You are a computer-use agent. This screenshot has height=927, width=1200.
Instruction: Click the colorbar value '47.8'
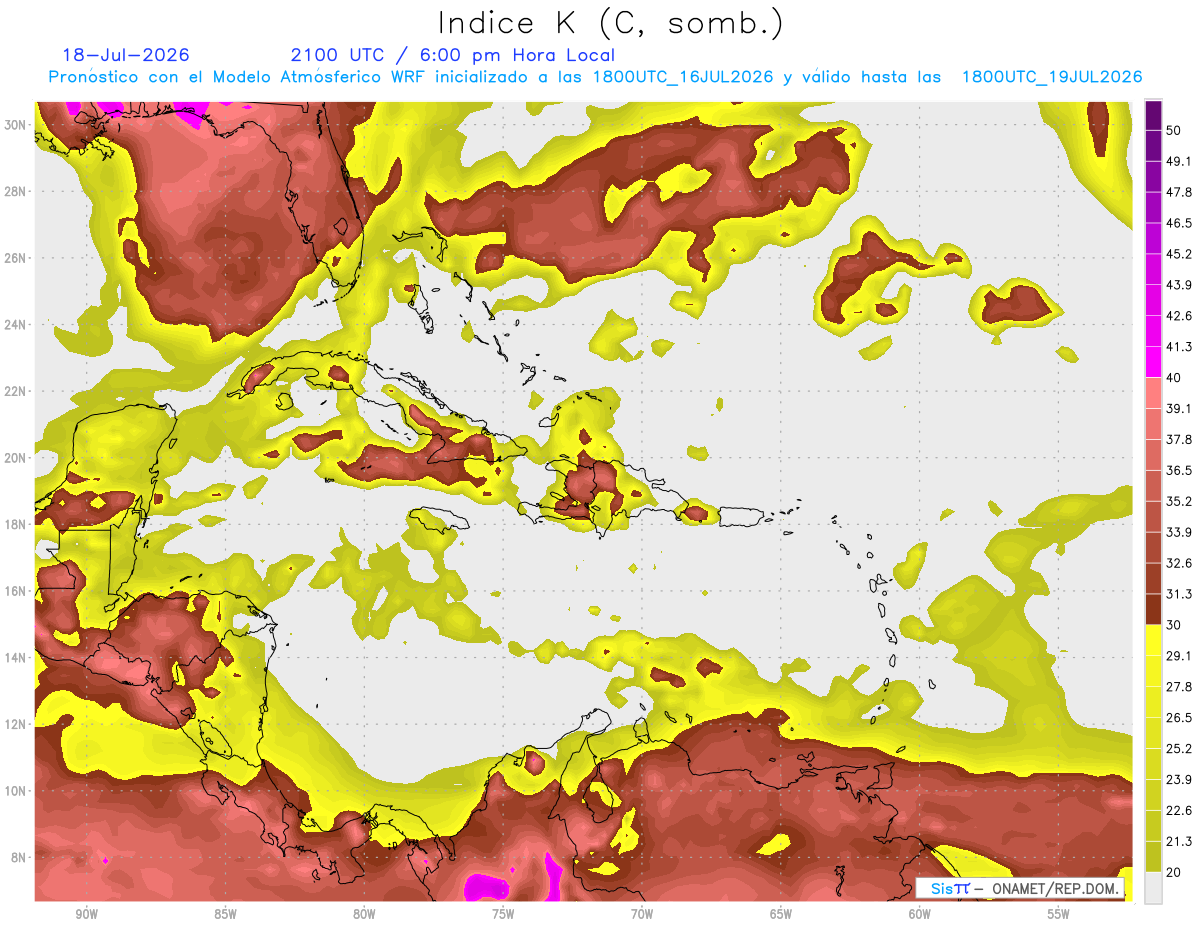(x=1179, y=191)
